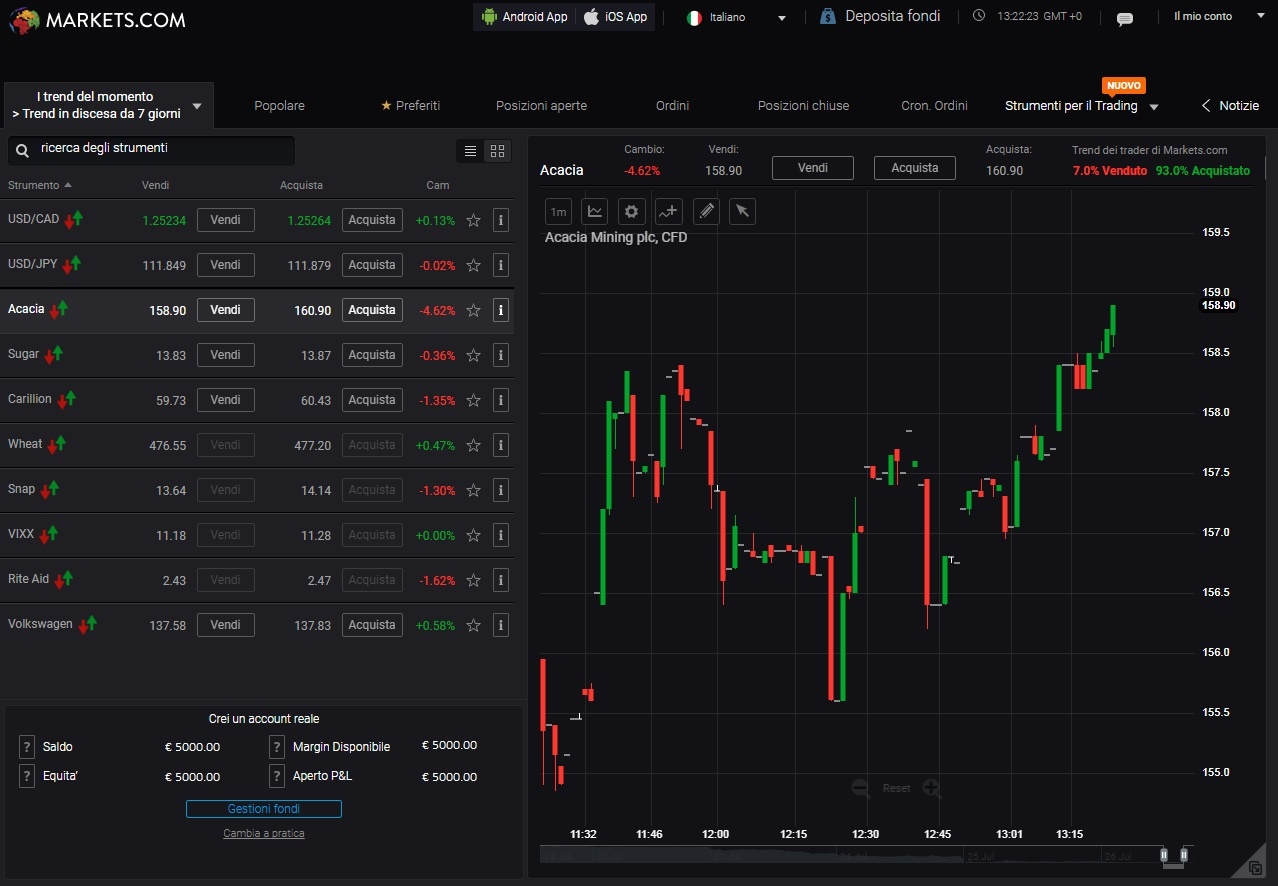This screenshot has height=886, width=1278.
Task: Open the live chat speech bubble icon
Action: tap(1124, 18)
